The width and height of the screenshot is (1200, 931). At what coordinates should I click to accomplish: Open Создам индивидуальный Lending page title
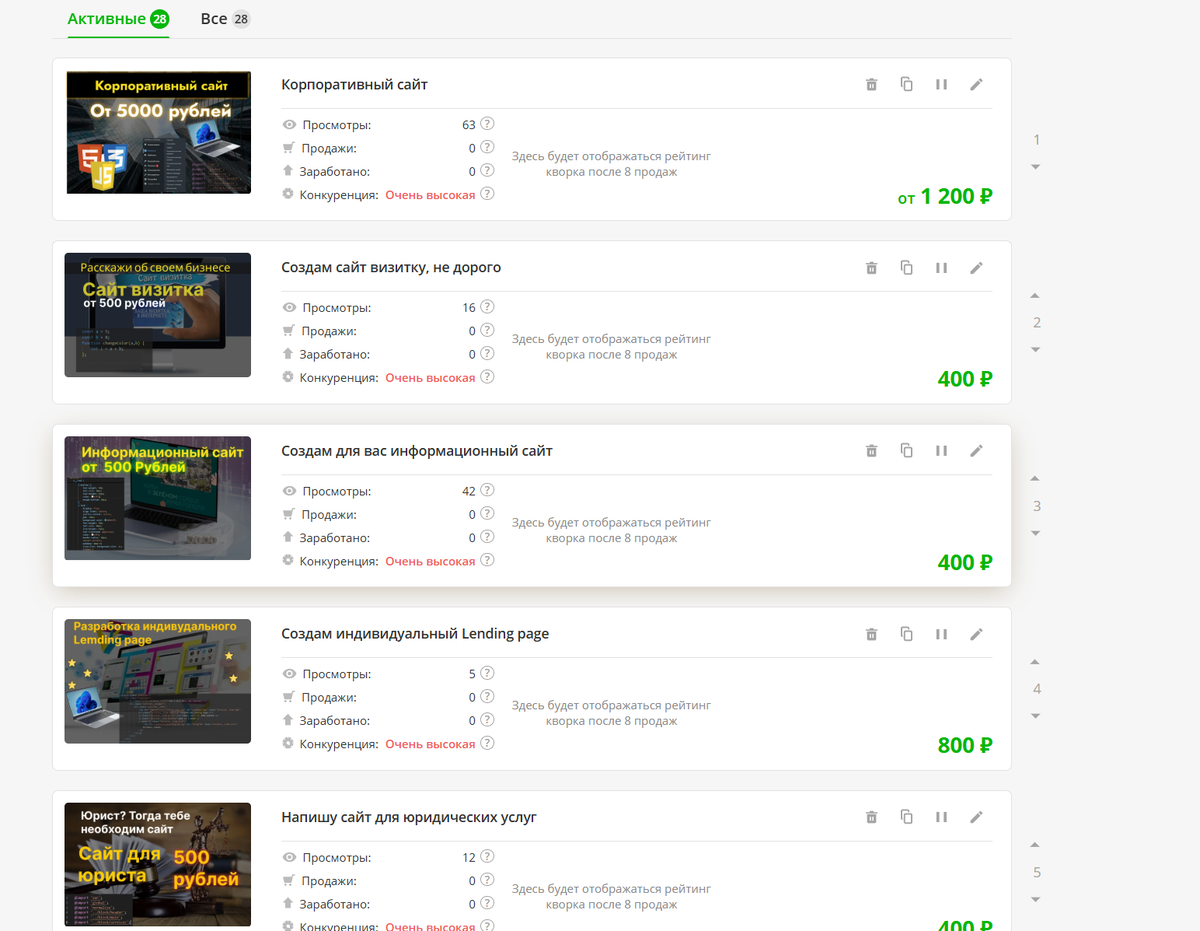[x=415, y=634]
